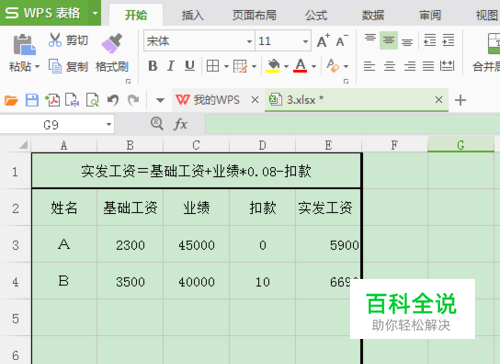Click the Open folder icon
The width and height of the screenshot is (500, 364).
pos(11,100)
